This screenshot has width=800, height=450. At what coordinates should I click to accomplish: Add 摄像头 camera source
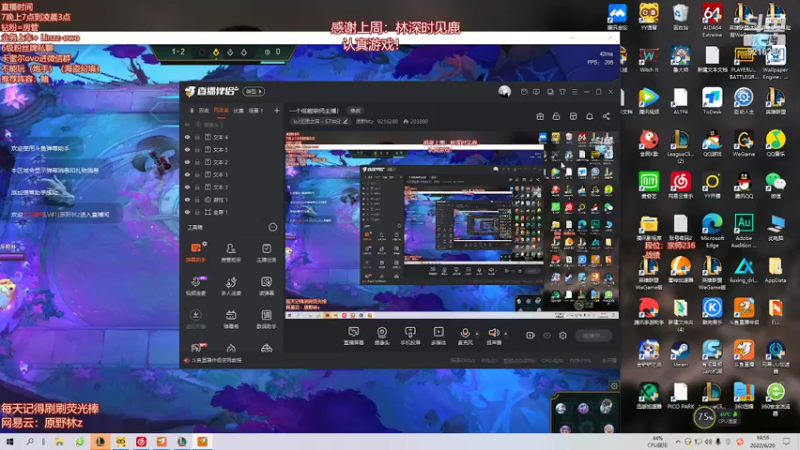coord(382,336)
